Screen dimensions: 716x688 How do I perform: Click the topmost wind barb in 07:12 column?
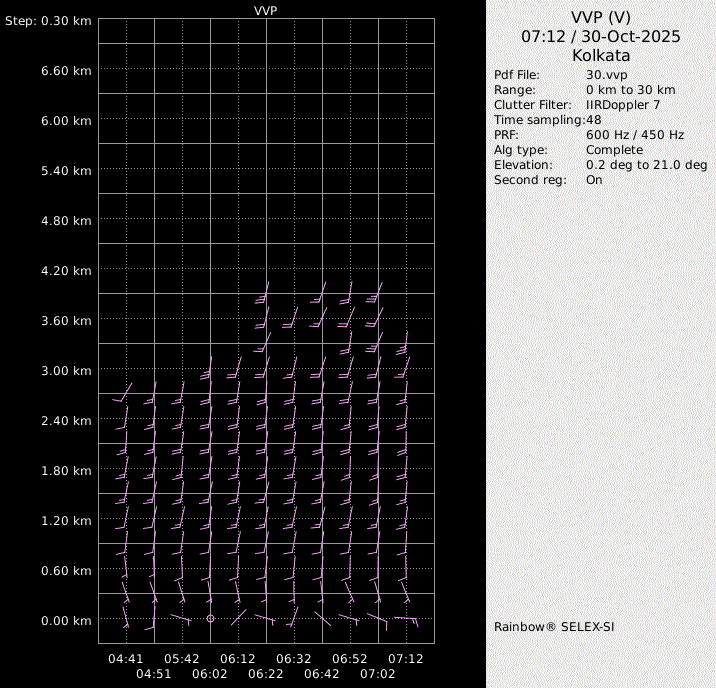coord(404,345)
